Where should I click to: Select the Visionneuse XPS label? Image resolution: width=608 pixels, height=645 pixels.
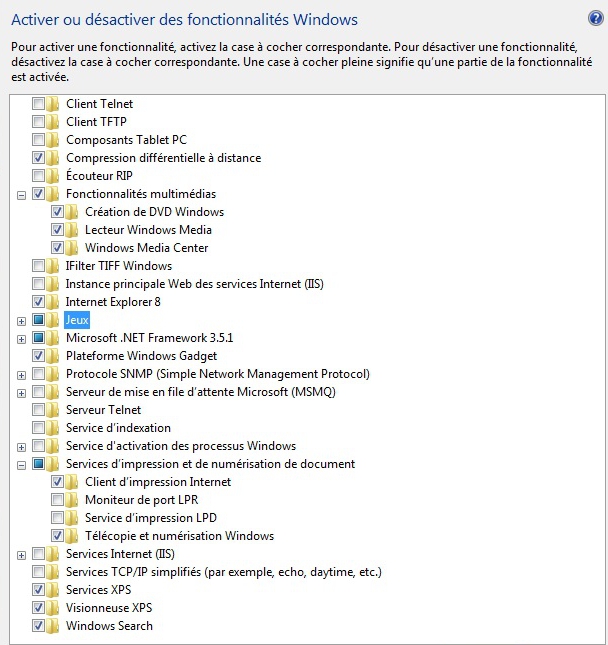109,608
